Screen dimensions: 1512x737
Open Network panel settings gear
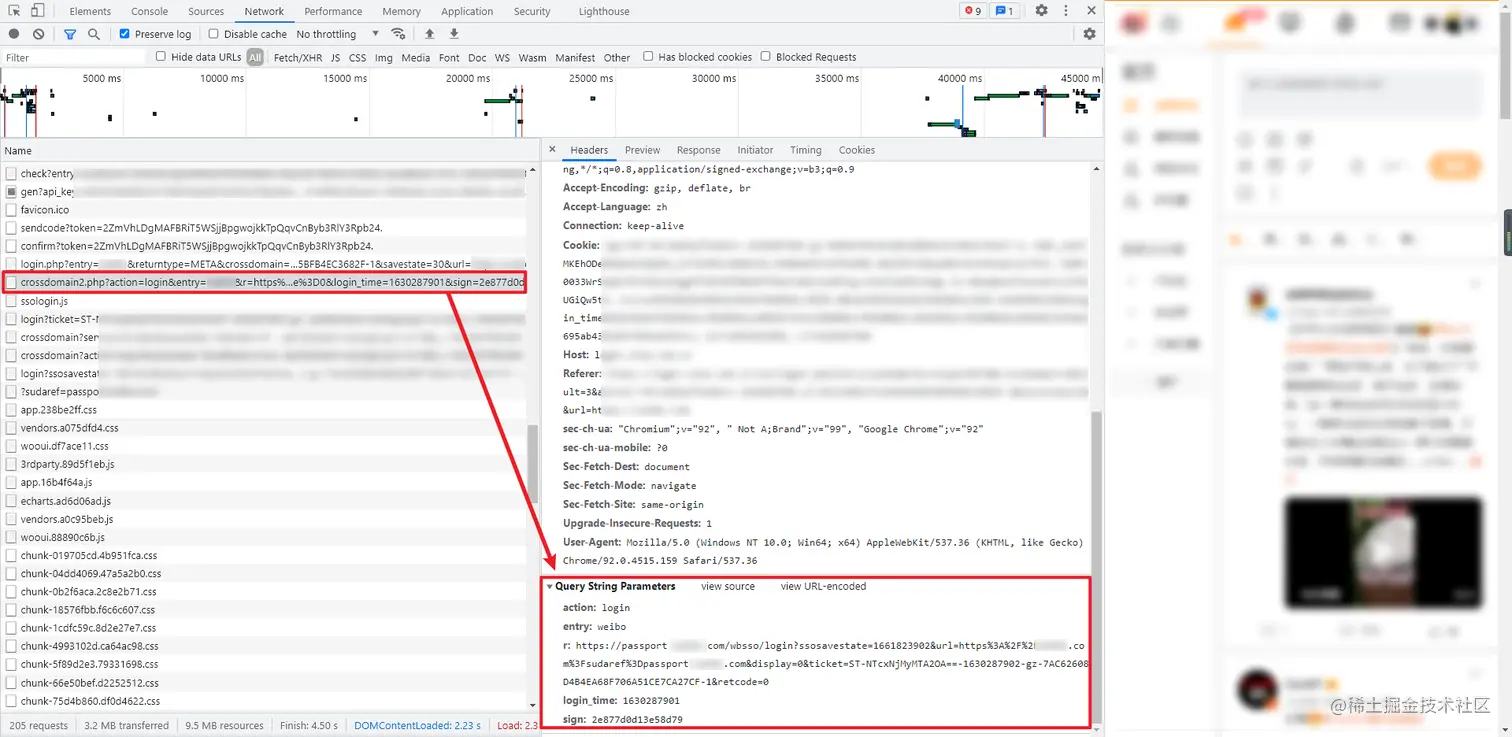(1089, 34)
